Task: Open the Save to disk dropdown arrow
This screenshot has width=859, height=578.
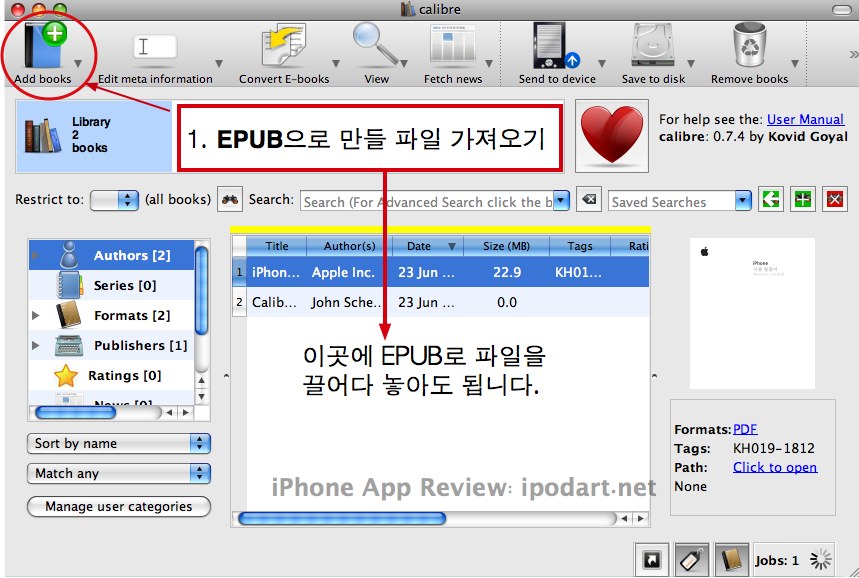Action: (691, 63)
